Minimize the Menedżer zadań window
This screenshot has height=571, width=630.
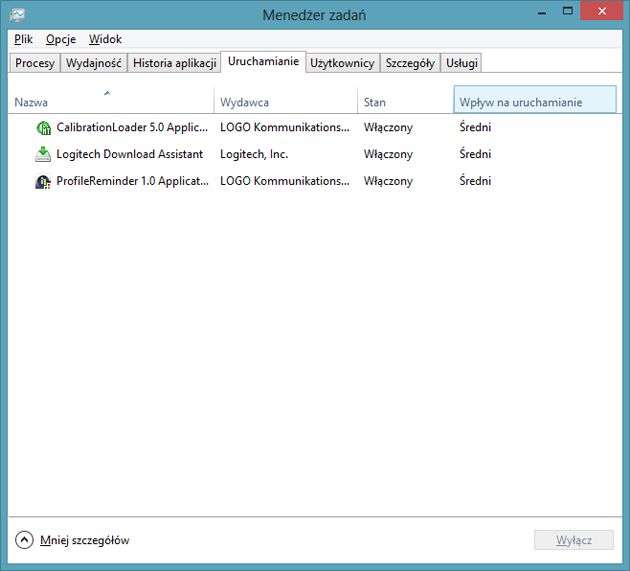[542, 12]
